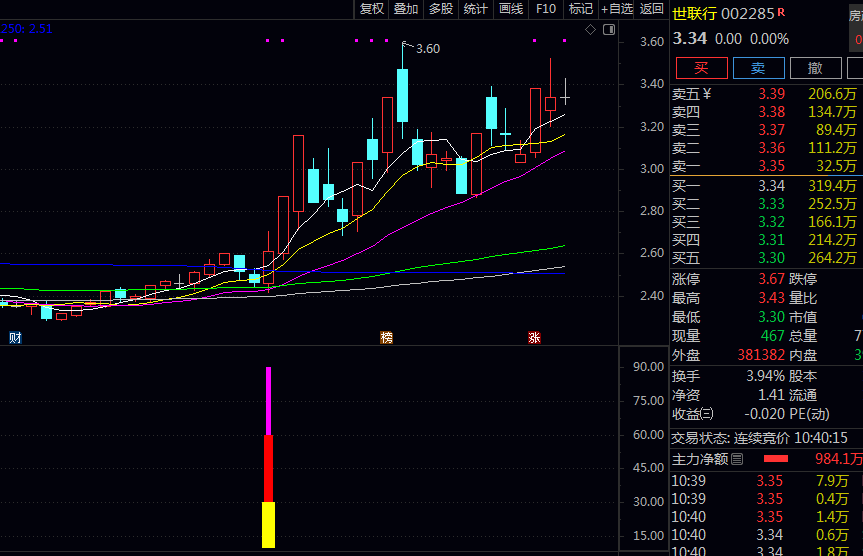Viewport: 863px width, 556px height.
Task: Click the ㈢ icon beside 收益
Action: pyautogui.click(x=707, y=414)
